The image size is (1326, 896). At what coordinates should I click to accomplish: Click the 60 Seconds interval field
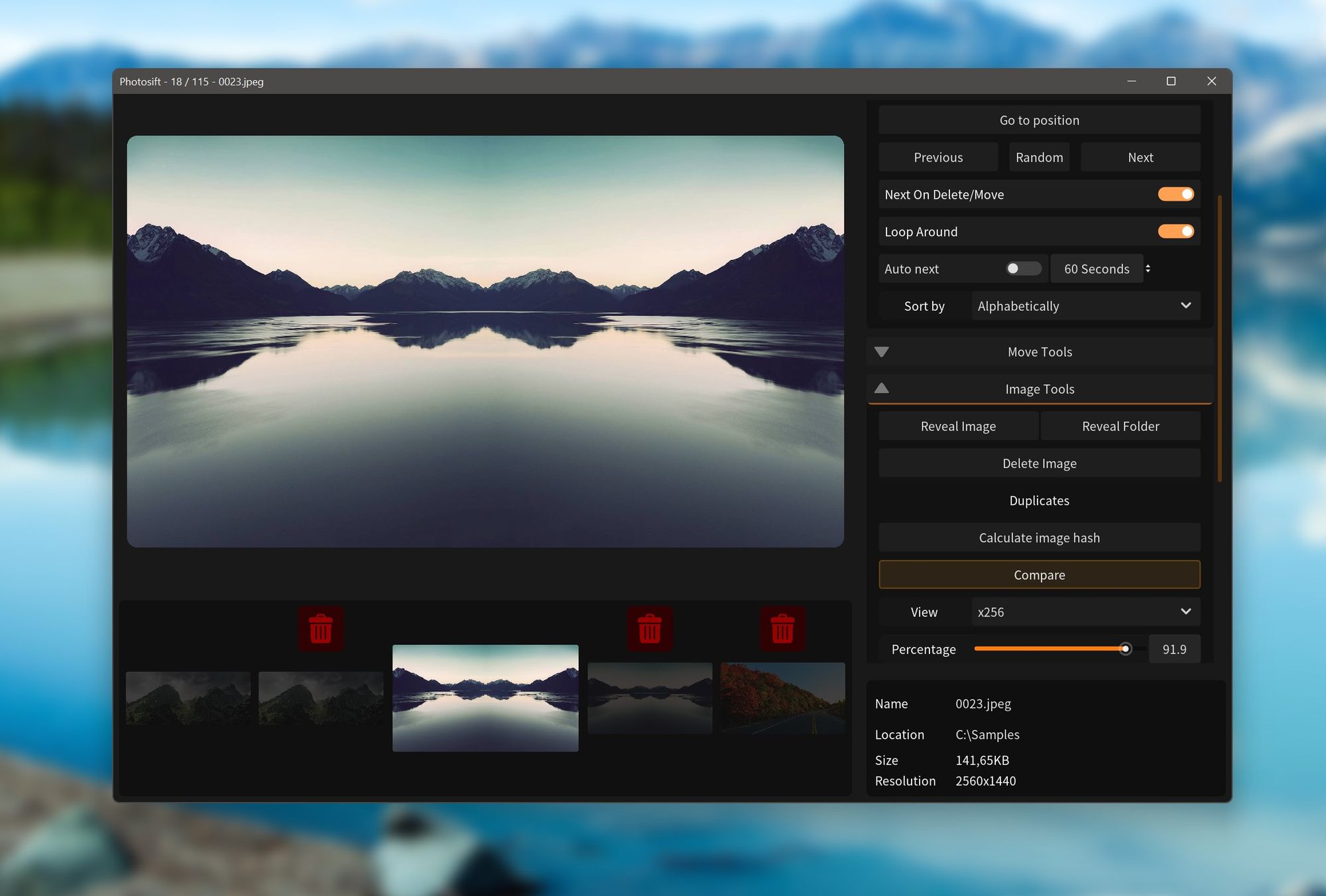point(1097,268)
